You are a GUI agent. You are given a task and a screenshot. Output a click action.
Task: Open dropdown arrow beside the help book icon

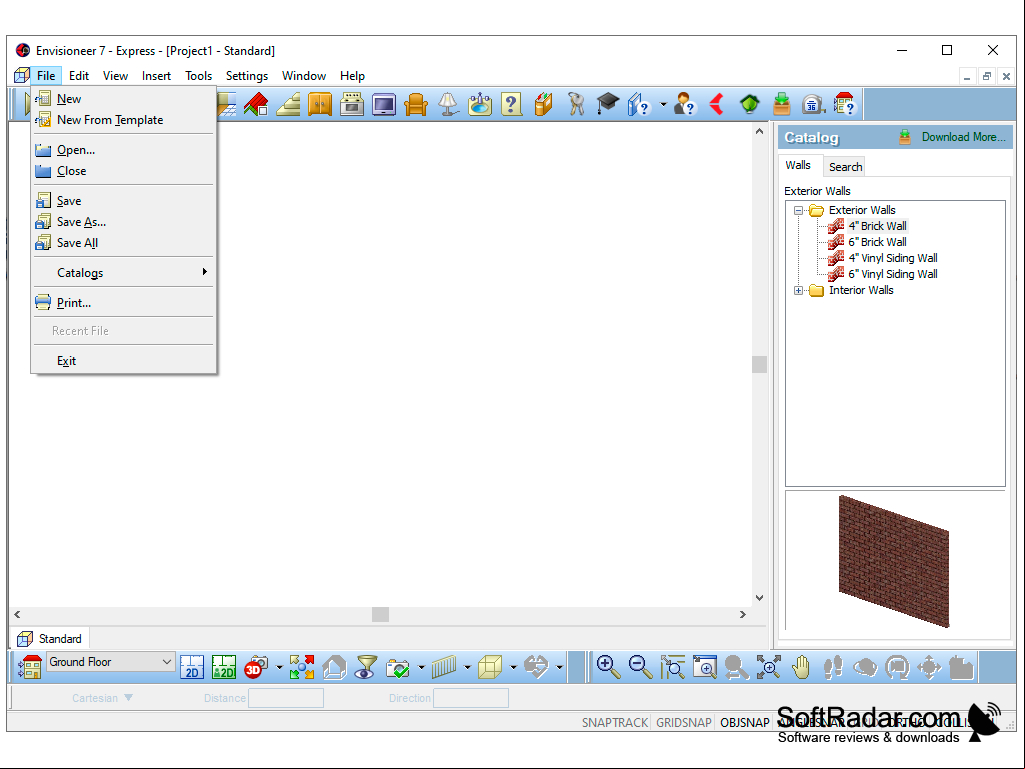click(663, 105)
